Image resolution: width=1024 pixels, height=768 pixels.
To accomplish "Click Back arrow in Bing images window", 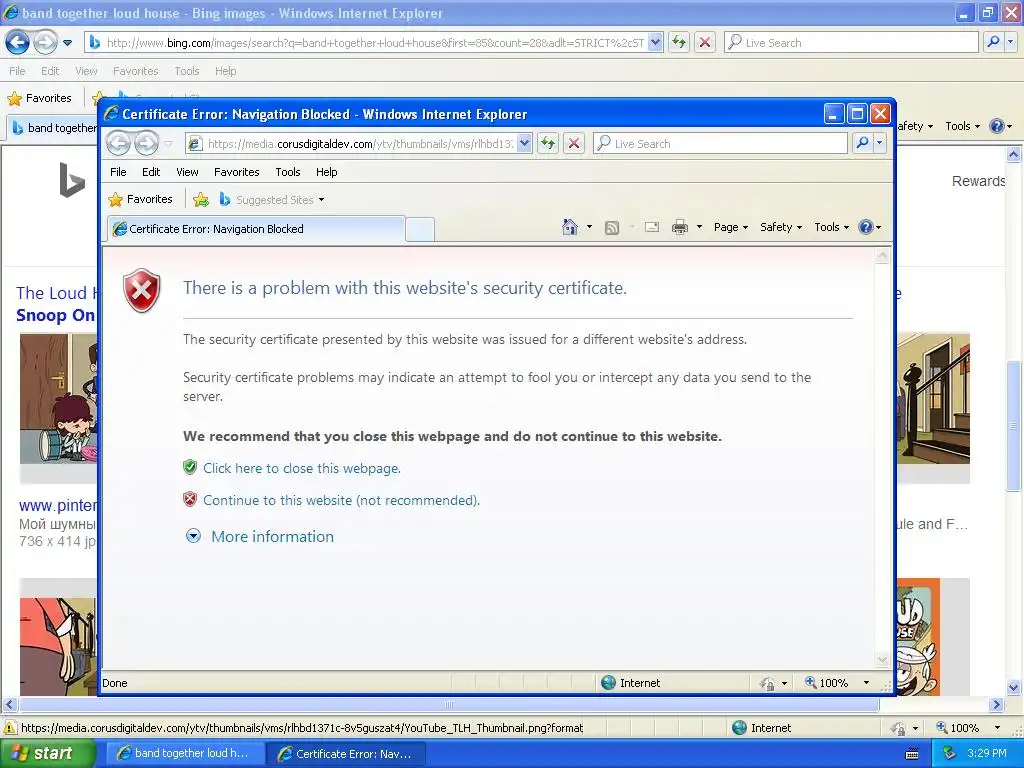I will pyautogui.click(x=18, y=43).
